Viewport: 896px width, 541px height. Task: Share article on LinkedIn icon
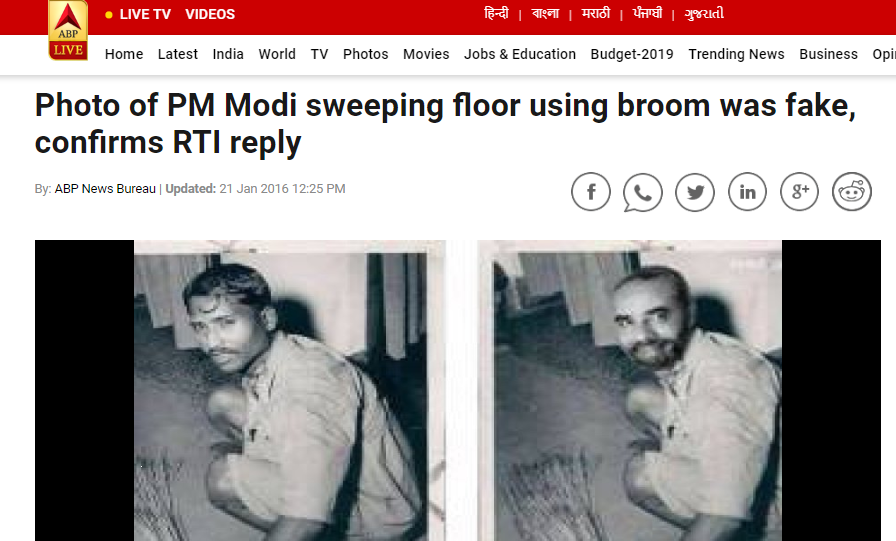pos(747,191)
